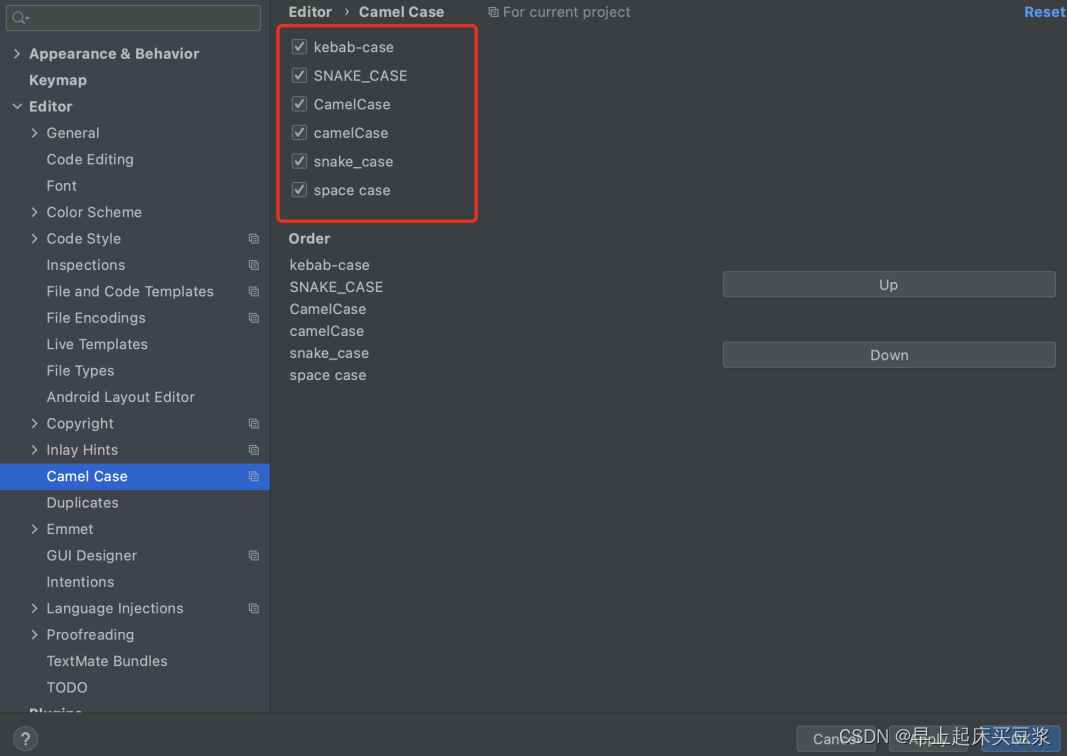The image size is (1067, 756).
Task: Open Intentions settings page
Action: 80,582
